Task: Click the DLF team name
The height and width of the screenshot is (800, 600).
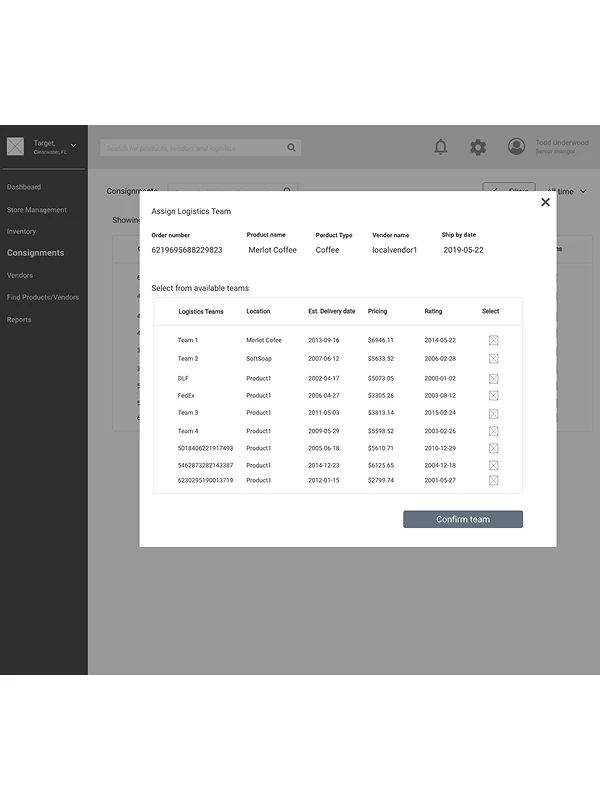Action: 183,379
